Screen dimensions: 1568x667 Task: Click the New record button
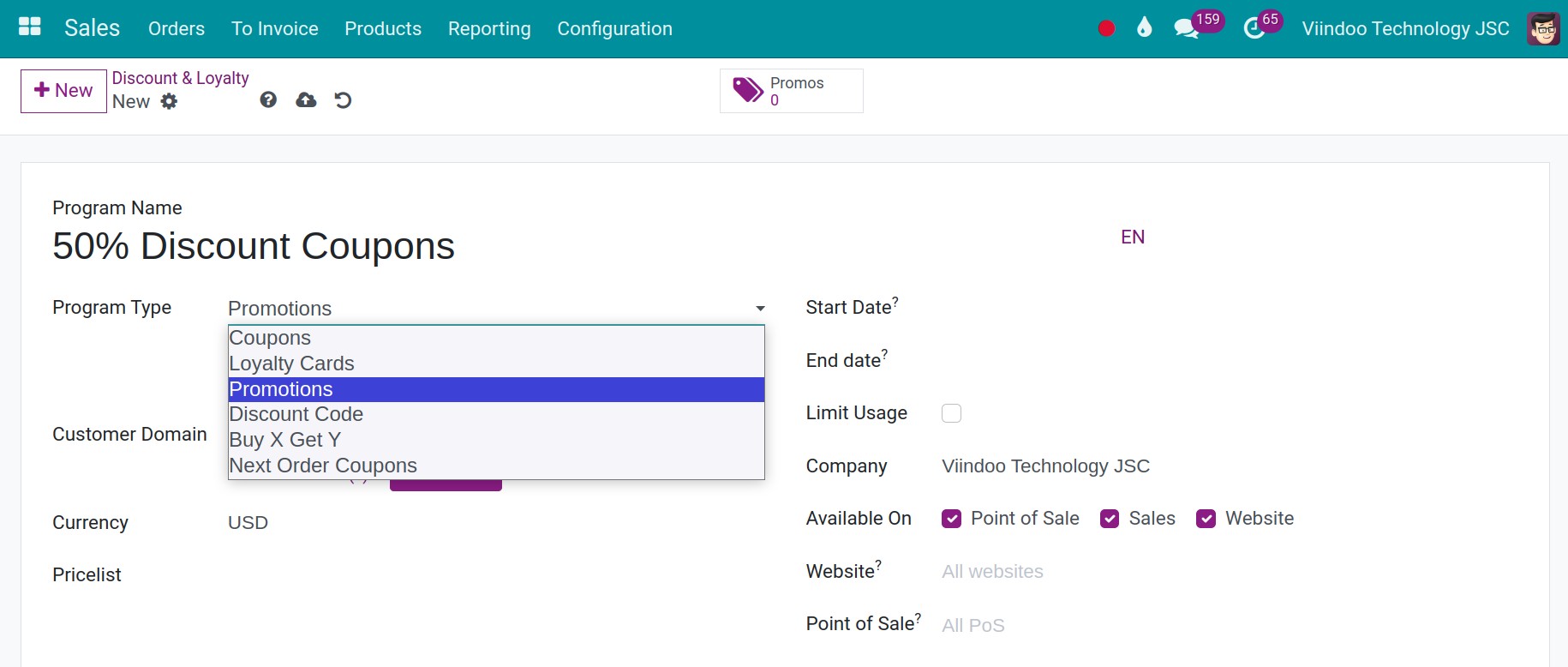click(x=63, y=91)
